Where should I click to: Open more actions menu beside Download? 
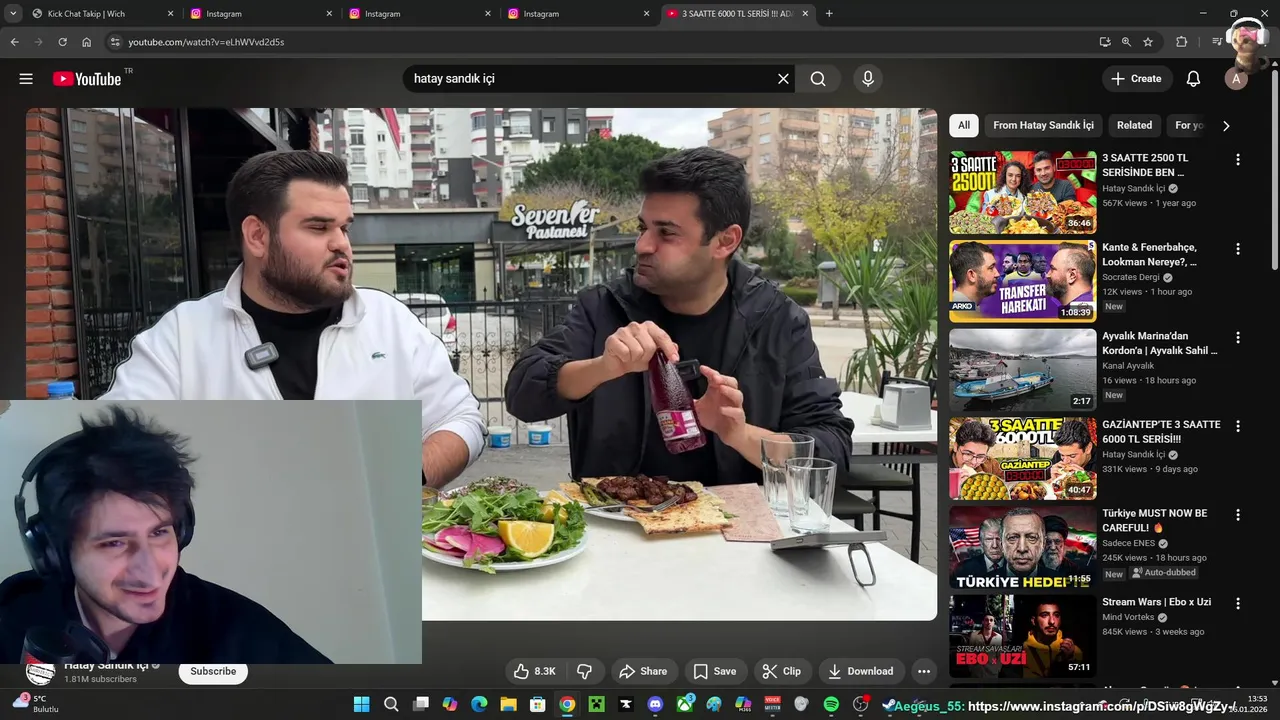pyautogui.click(x=924, y=671)
